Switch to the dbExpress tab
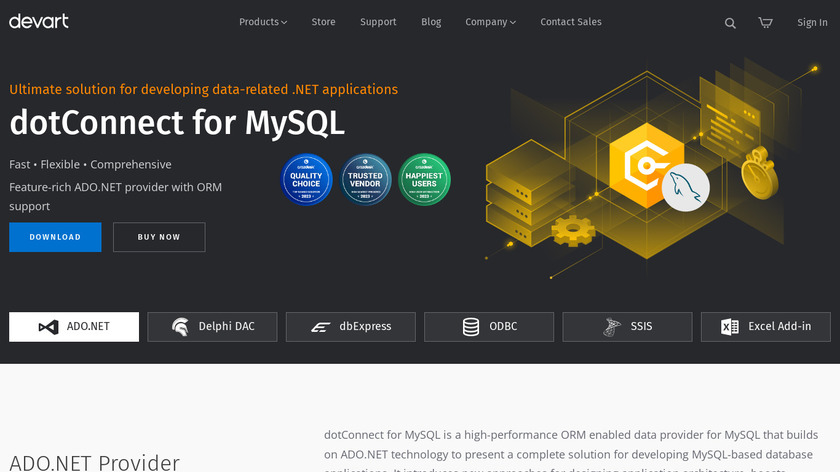840x472 pixels. (350, 327)
